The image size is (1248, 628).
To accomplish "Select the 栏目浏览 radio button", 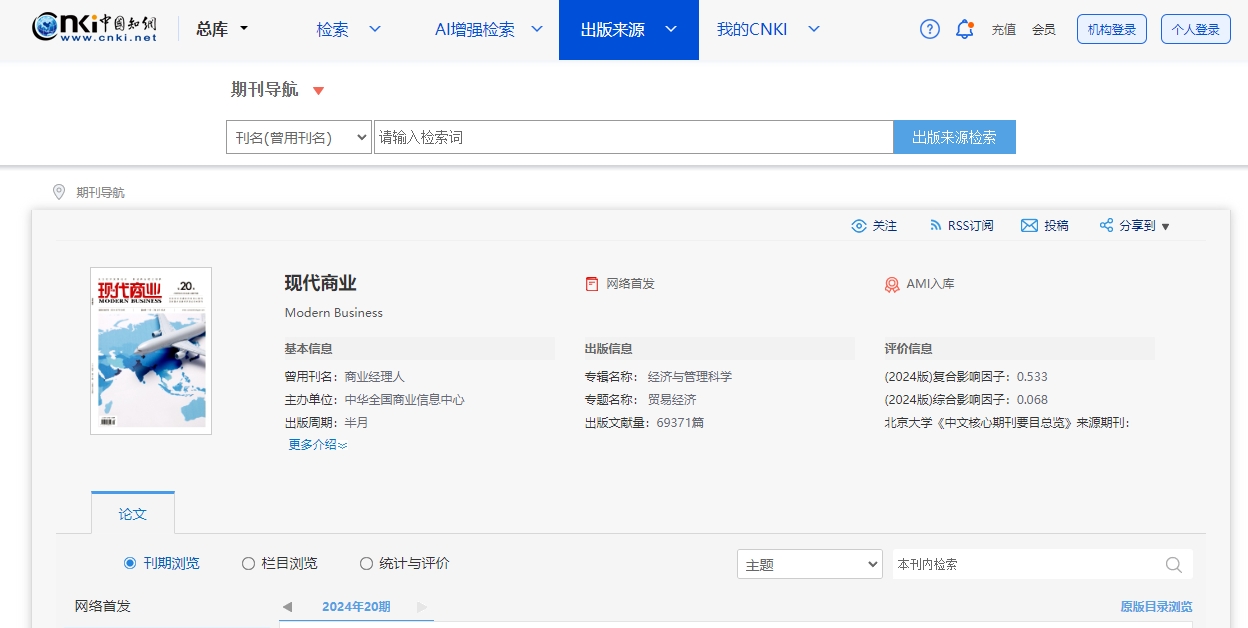I will (248, 563).
